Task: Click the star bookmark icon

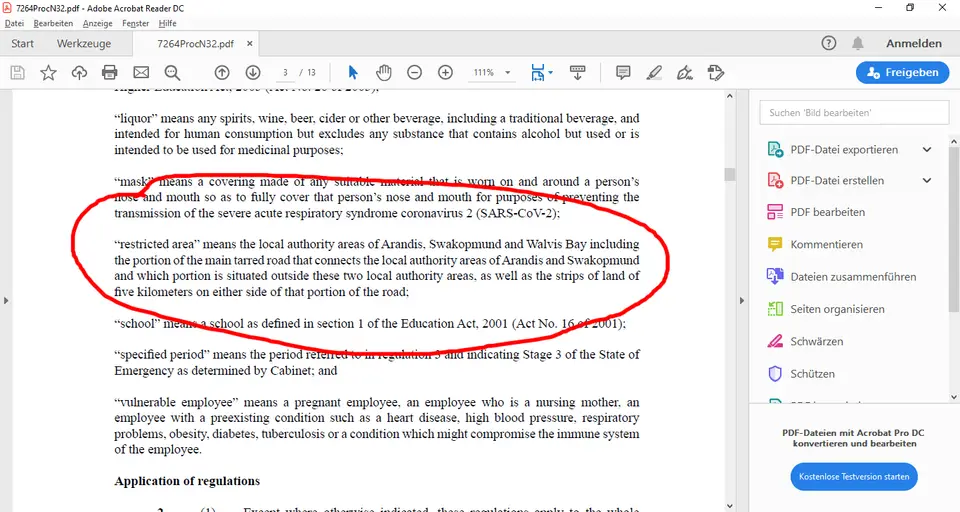Action: click(x=48, y=73)
